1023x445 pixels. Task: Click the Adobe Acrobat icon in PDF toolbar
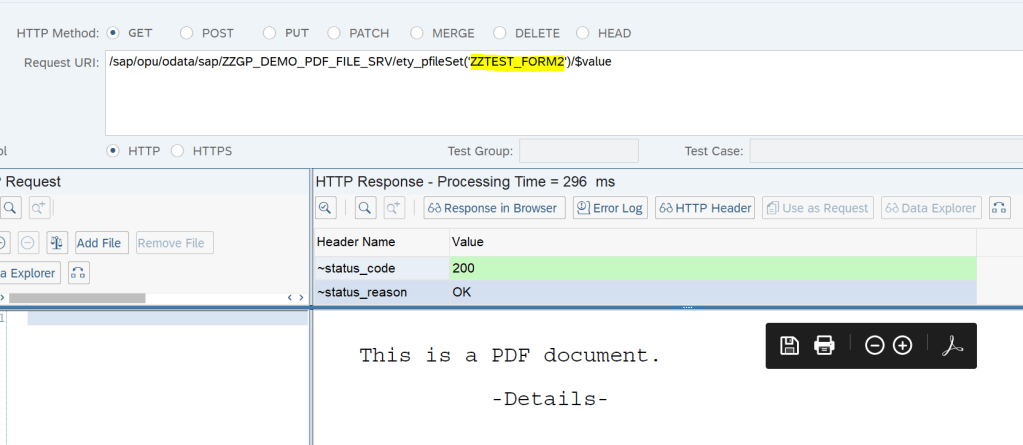coord(952,345)
